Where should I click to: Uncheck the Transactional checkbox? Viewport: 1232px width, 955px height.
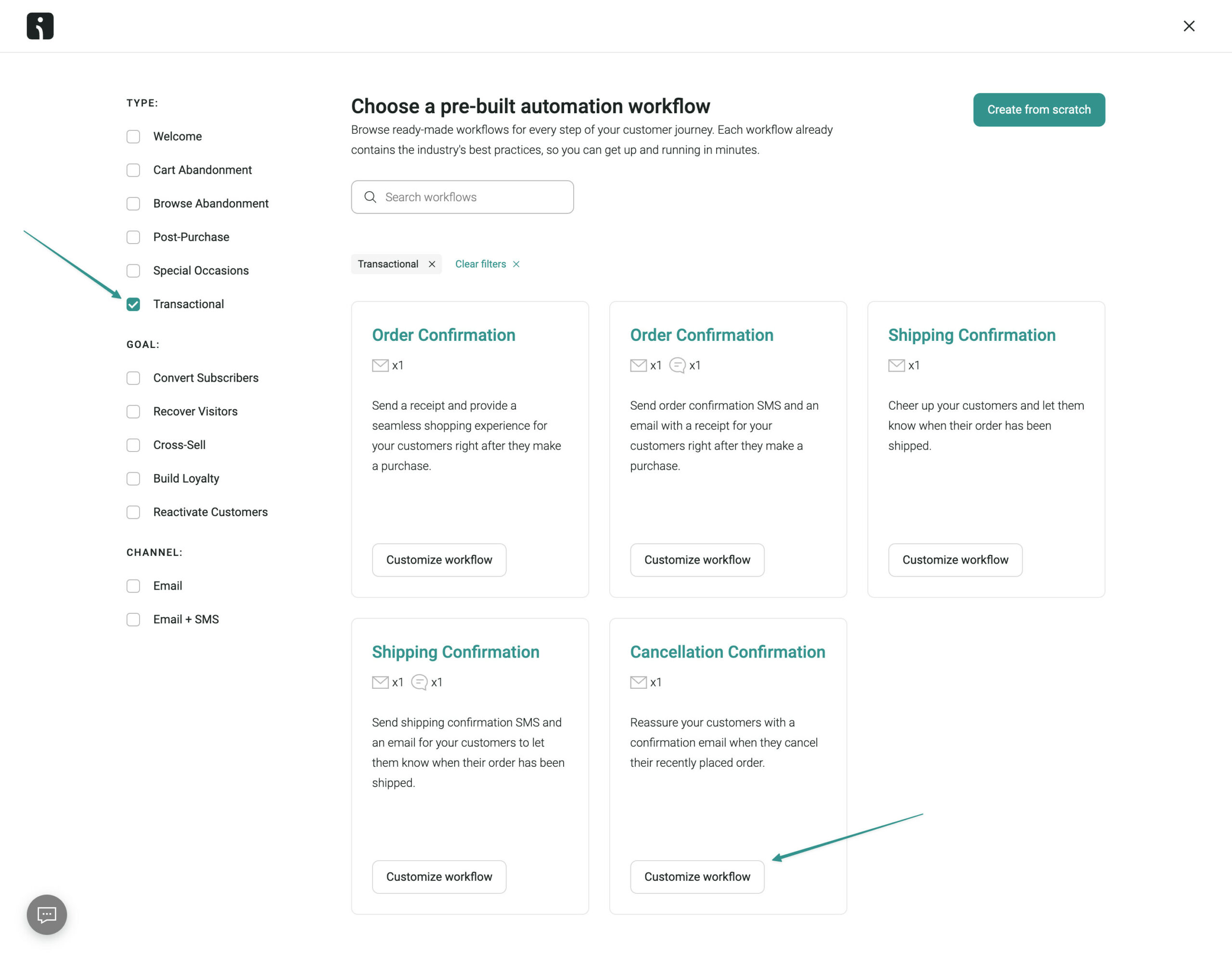pyautogui.click(x=133, y=304)
